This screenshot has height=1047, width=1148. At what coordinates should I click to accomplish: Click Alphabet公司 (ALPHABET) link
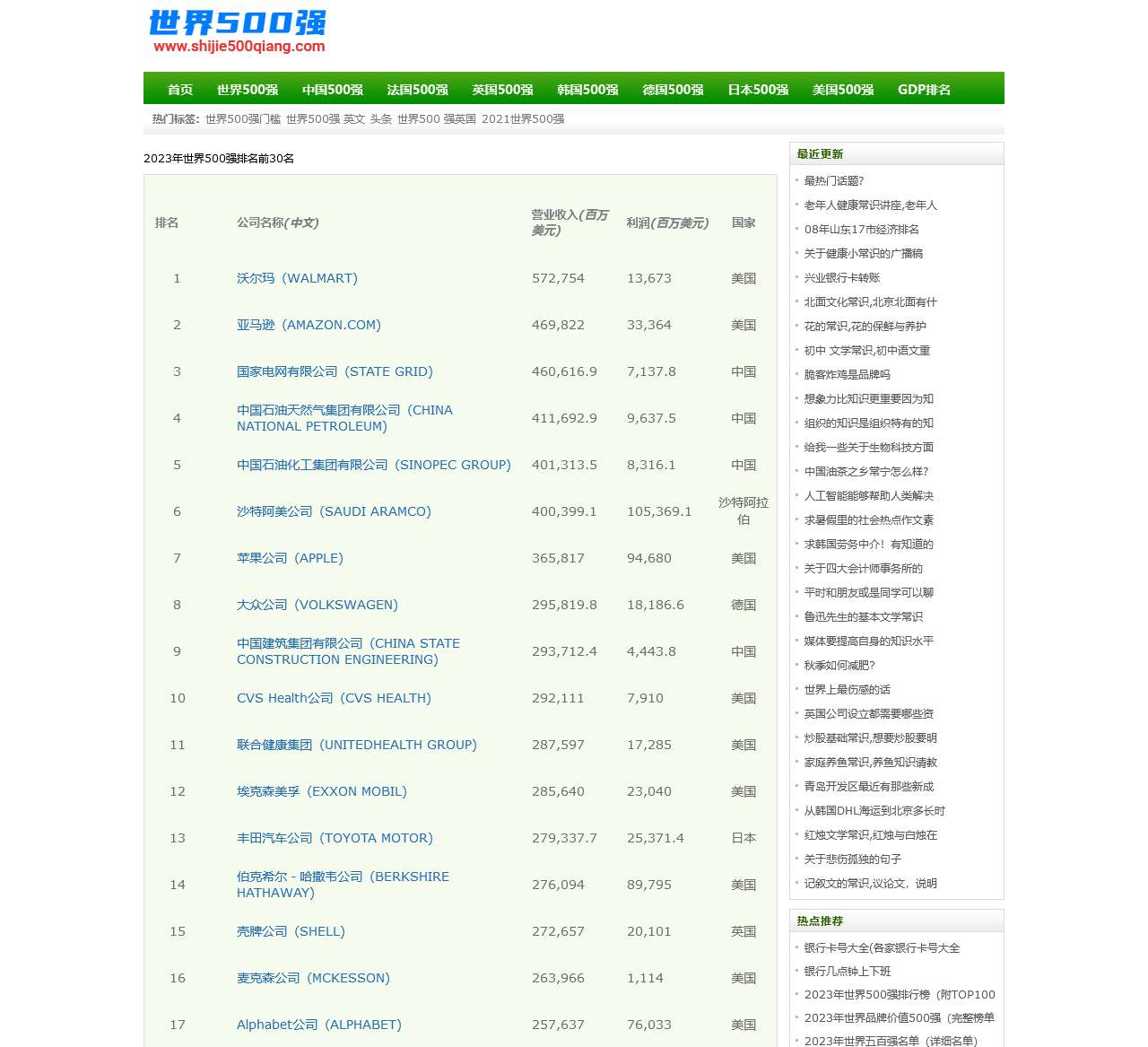pos(319,1025)
